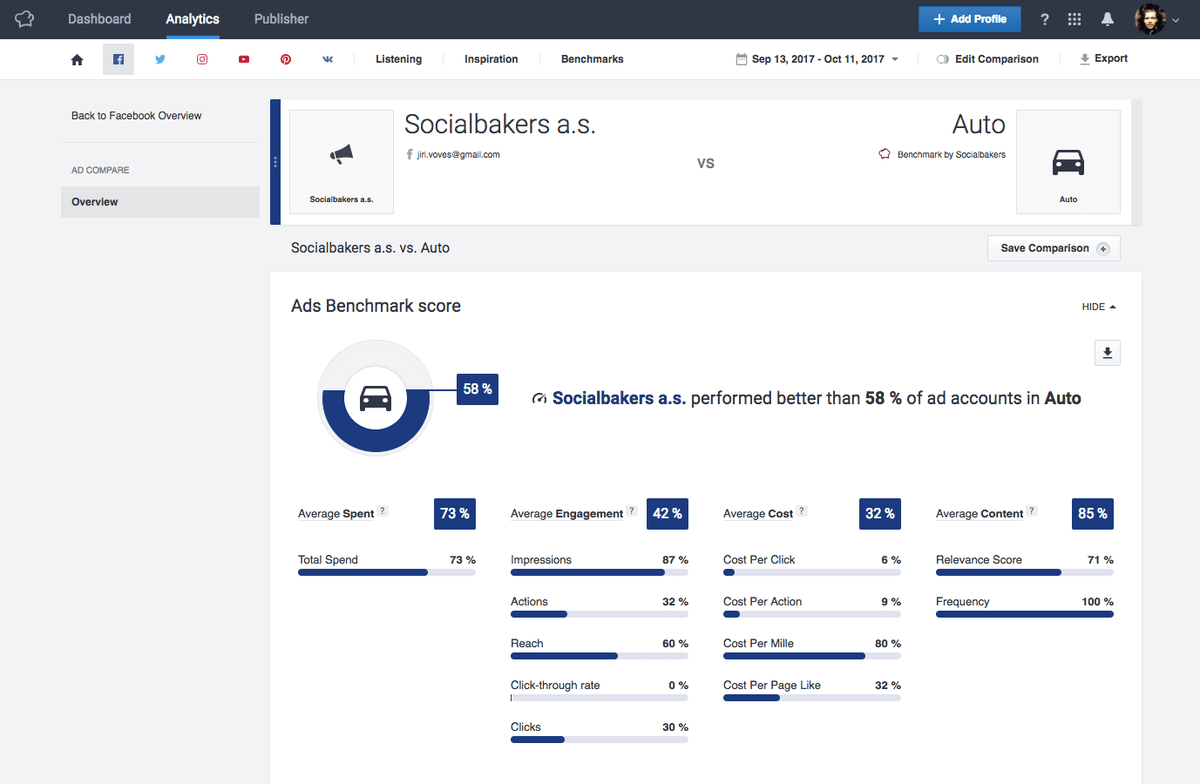The height and width of the screenshot is (784, 1200).
Task: Toggle the Edit Comparison switch
Action: point(942,60)
